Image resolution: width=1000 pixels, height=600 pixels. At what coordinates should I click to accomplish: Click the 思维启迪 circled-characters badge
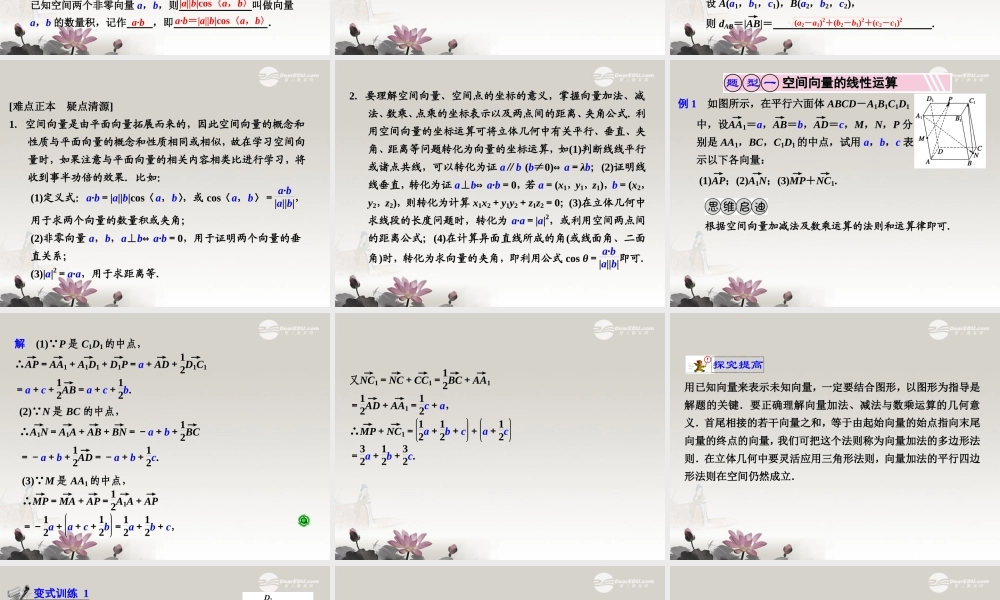click(x=736, y=206)
